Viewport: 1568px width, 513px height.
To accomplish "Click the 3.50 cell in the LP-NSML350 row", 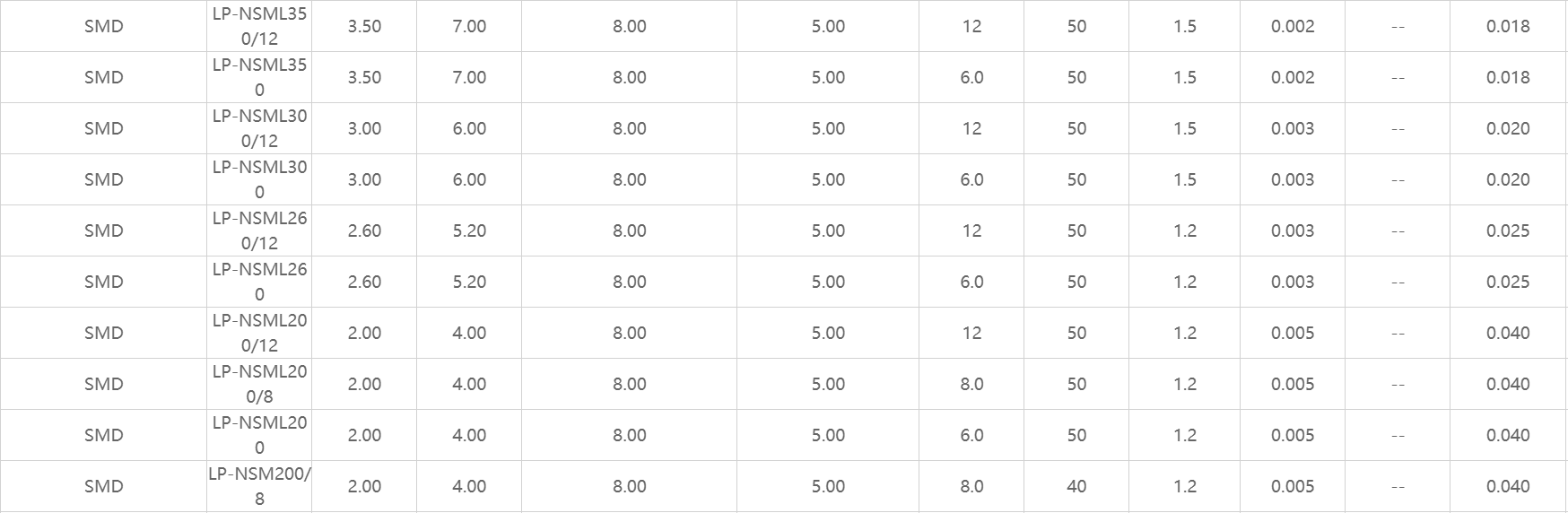I will click(x=364, y=77).
